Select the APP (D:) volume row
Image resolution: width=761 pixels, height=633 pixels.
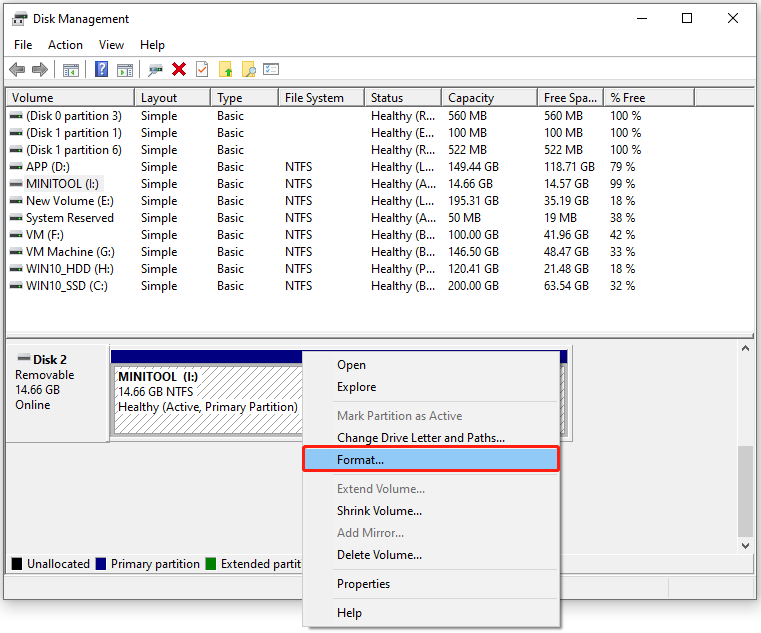47,167
